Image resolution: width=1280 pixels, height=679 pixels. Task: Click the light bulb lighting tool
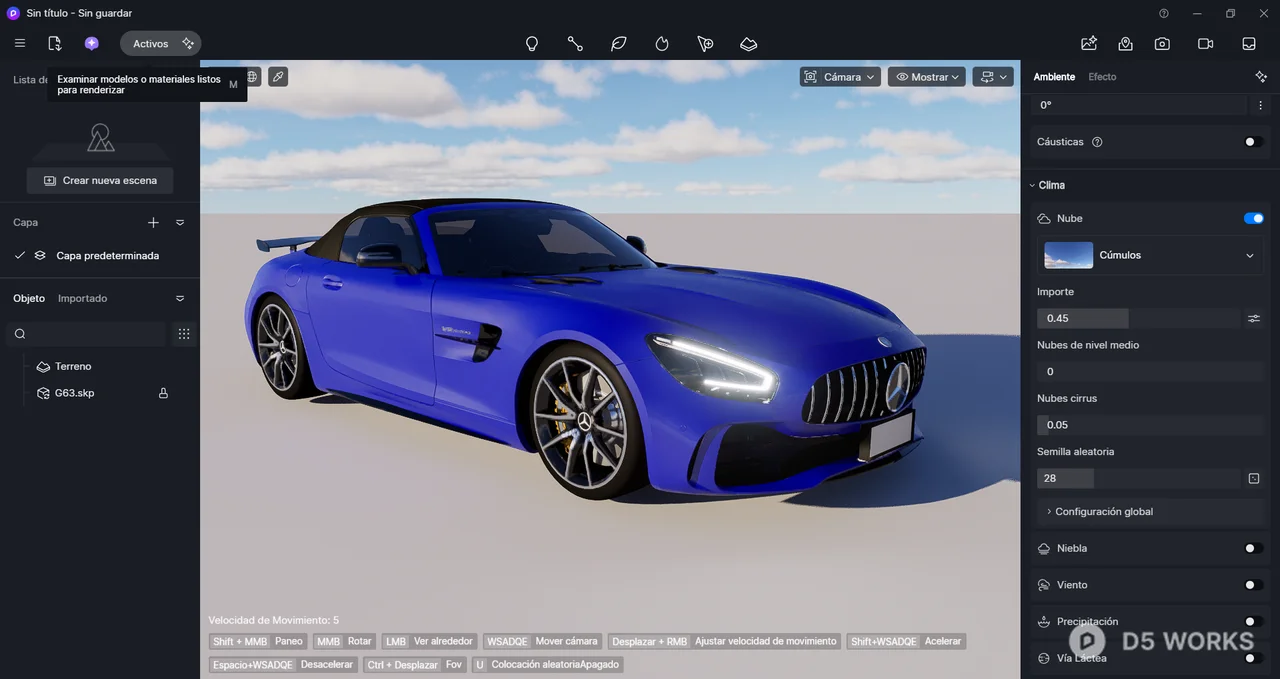[x=532, y=44]
